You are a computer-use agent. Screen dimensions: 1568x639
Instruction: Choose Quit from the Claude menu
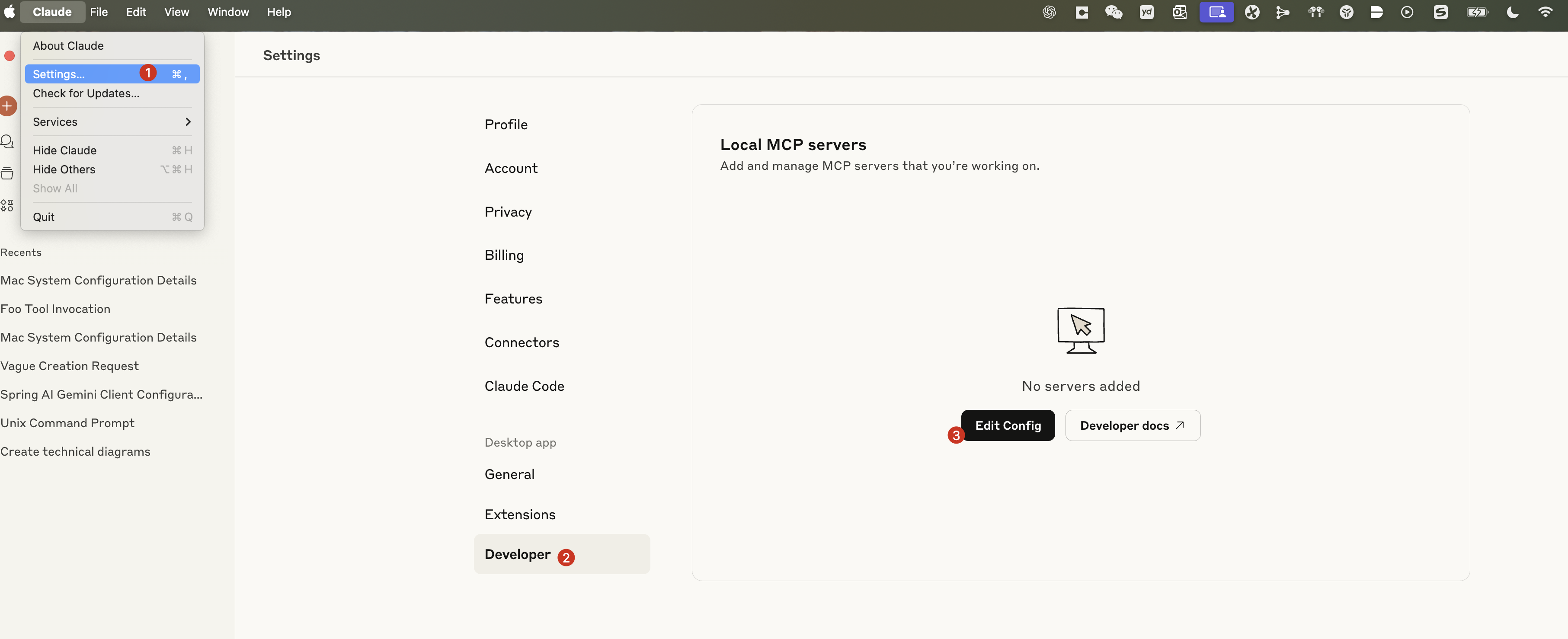[112, 217]
